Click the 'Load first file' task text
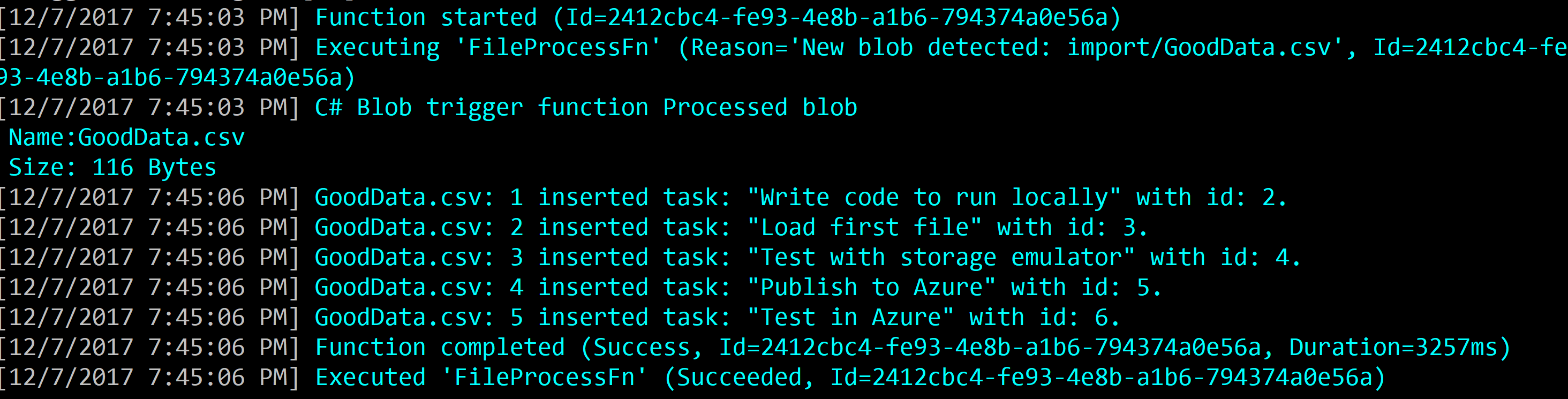1568x399 pixels. pyautogui.click(x=864, y=227)
